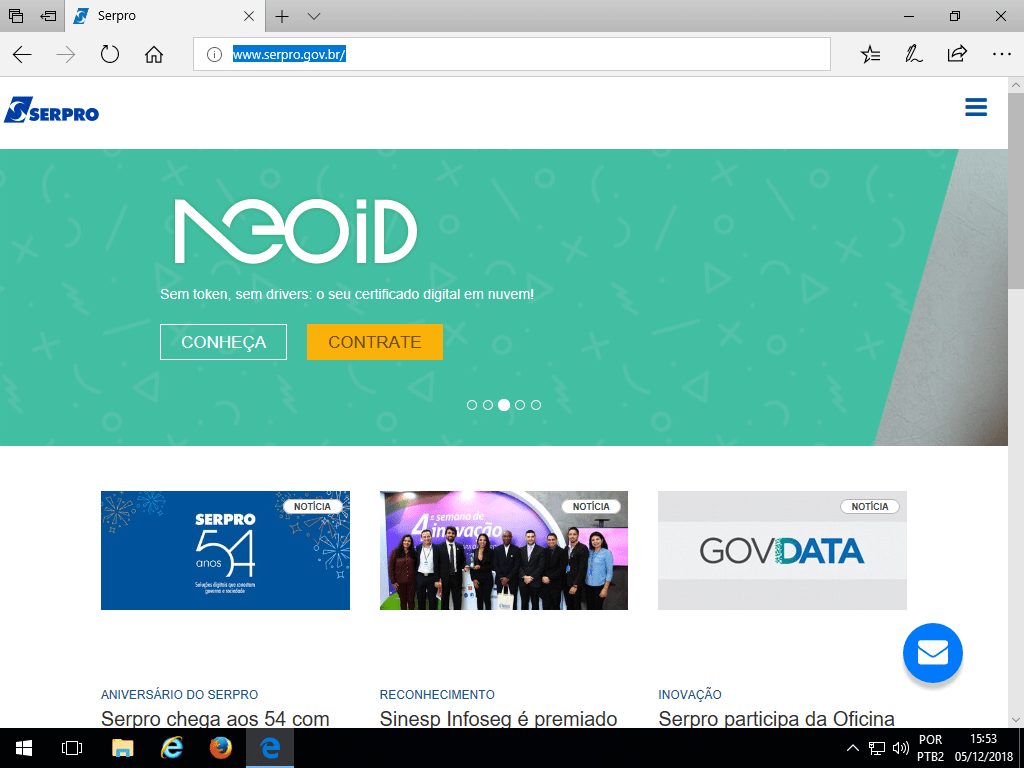This screenshot has width=1024, height=768.
Task: Select the first carousel slide dot
Action: [472, 405]
